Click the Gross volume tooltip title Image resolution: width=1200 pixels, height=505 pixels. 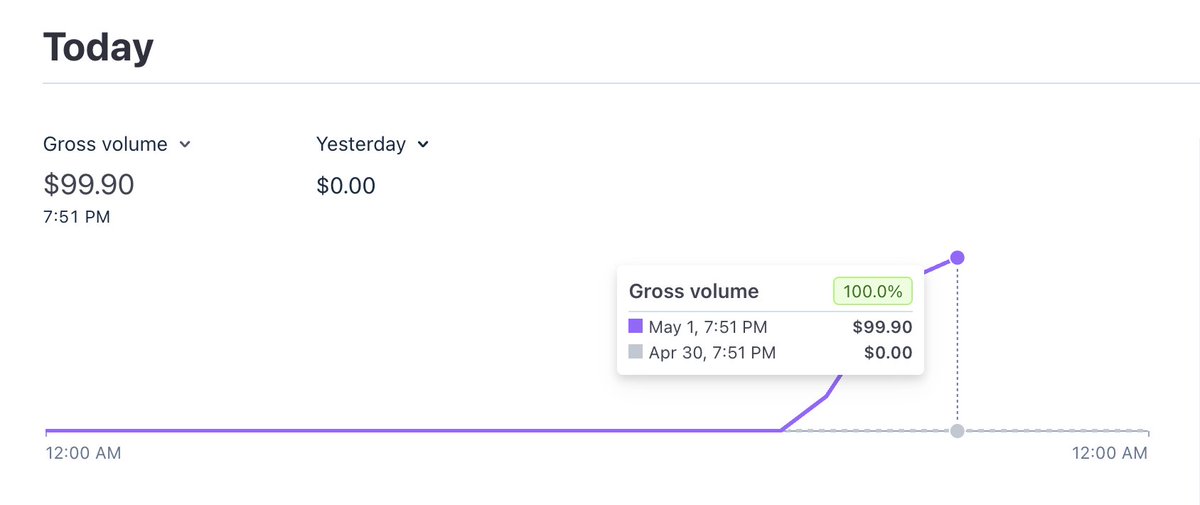click(694, 291)
